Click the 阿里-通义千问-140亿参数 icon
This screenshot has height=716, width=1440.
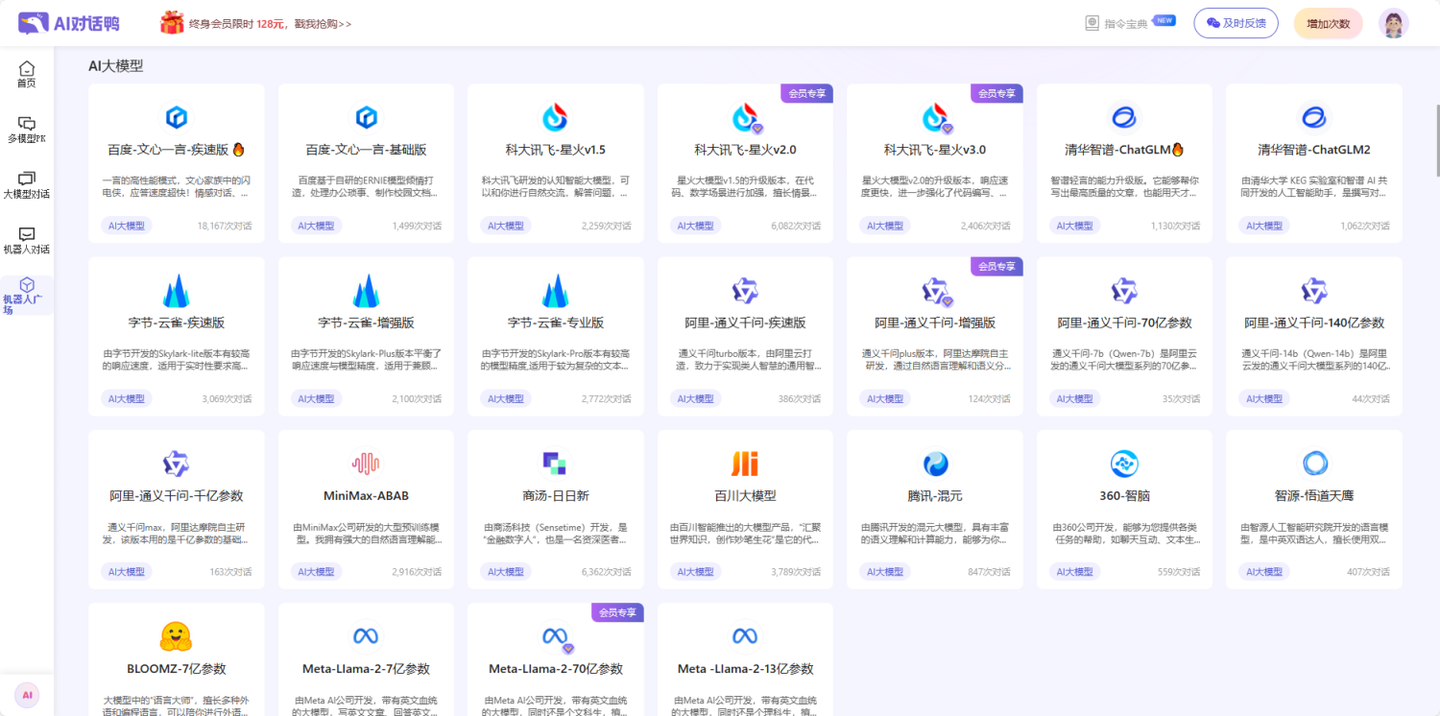point(1314,291)
